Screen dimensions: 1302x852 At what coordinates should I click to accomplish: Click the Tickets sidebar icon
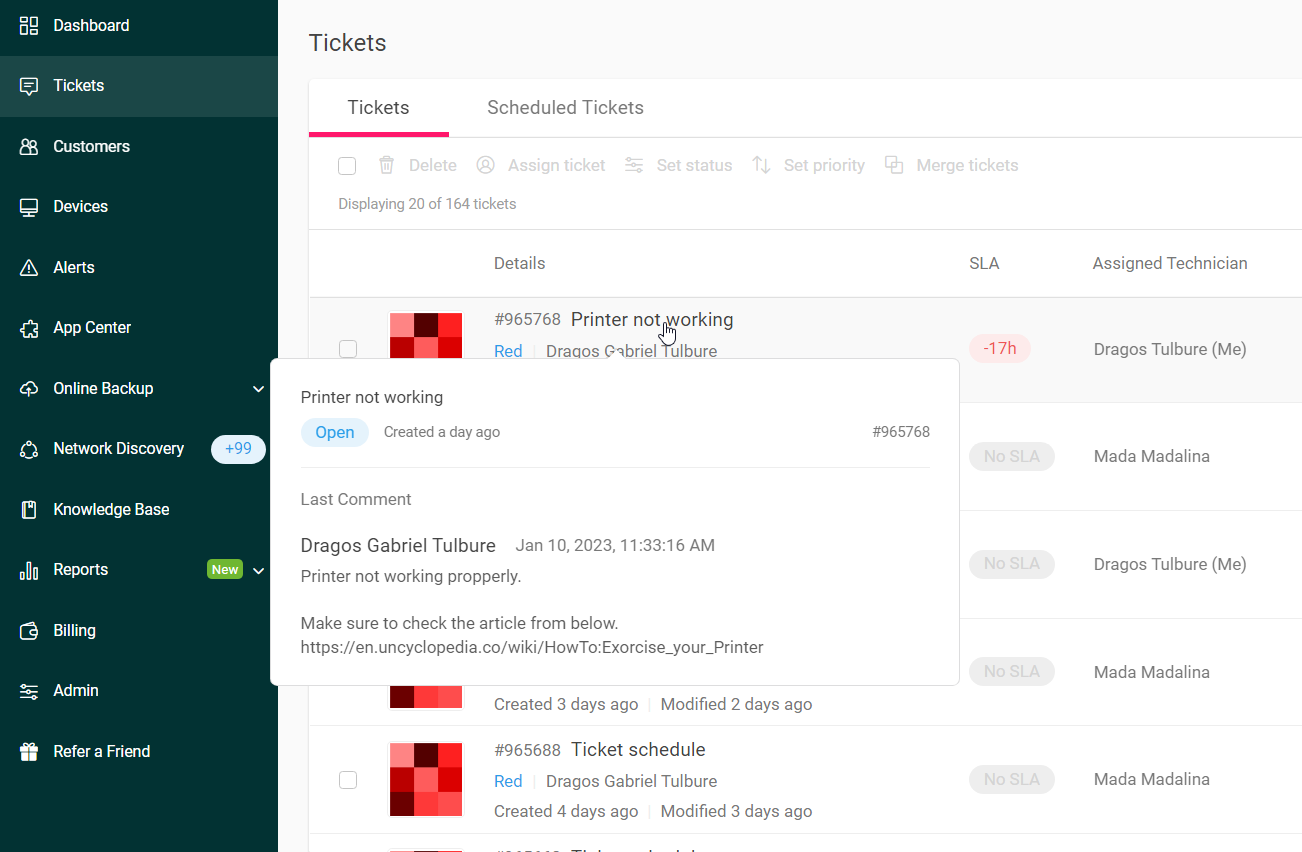coord(29,86)
